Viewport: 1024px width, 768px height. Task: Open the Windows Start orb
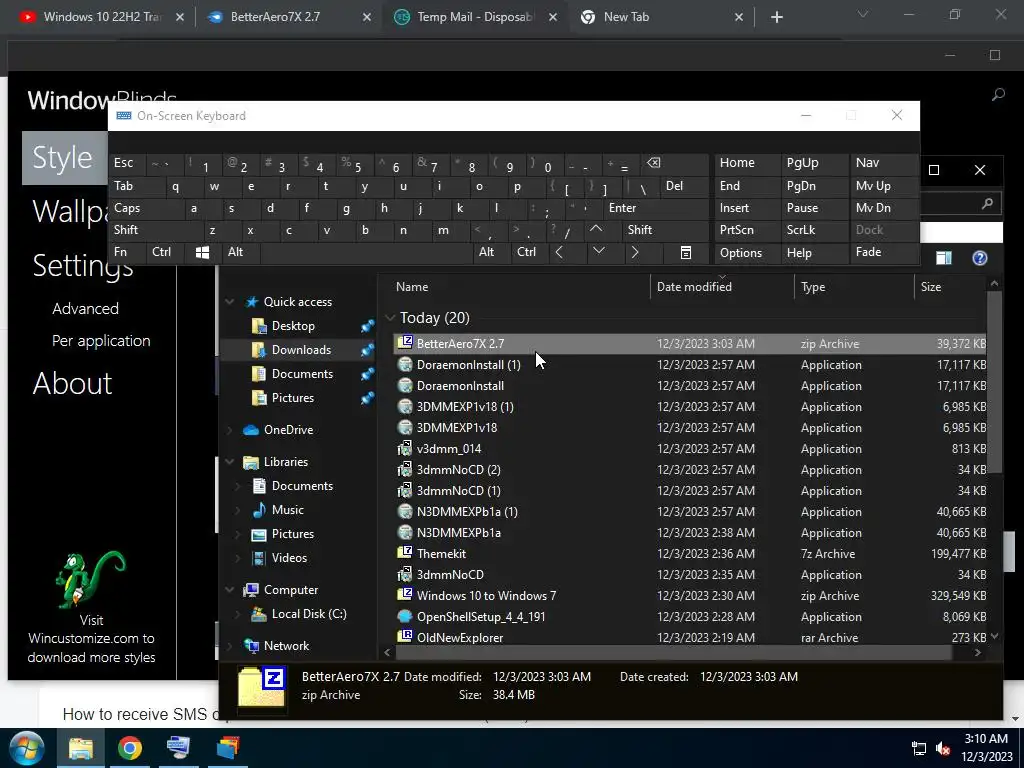26,748
